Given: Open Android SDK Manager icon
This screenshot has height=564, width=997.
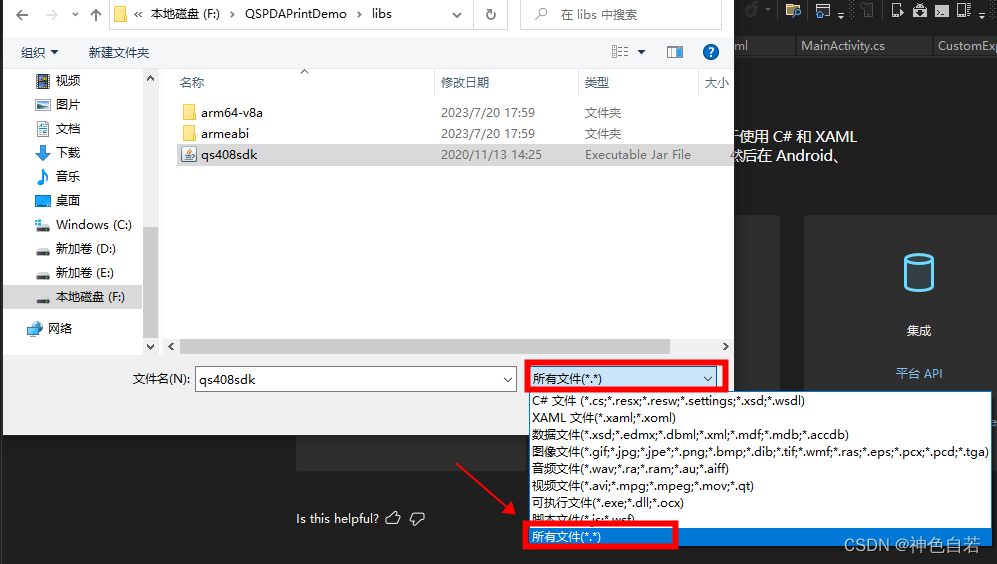Looking at the screenshot, I should pos(919,10).
